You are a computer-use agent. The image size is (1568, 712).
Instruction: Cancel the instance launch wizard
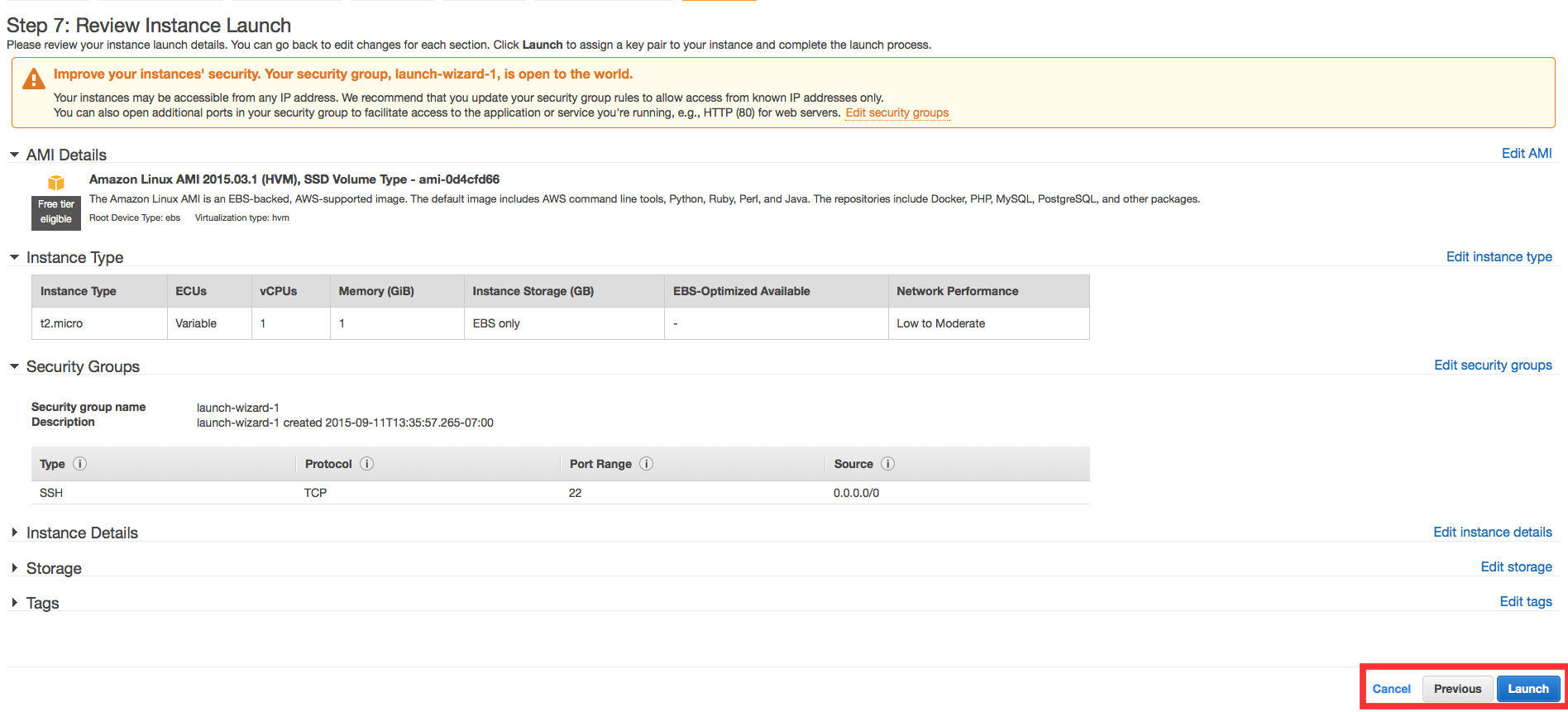pos(1392,689)
